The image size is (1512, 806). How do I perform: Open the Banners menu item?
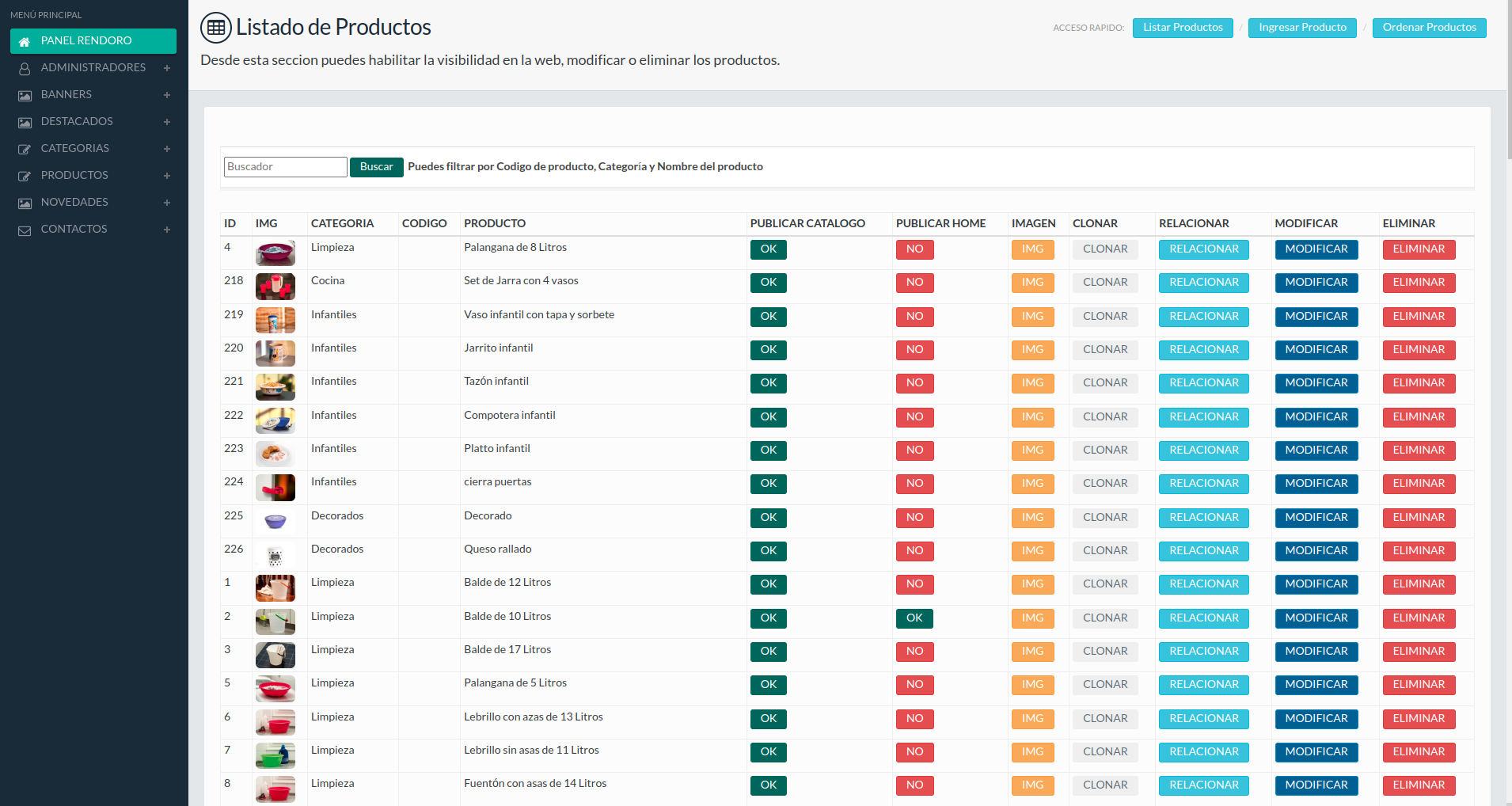coord(93,95)
